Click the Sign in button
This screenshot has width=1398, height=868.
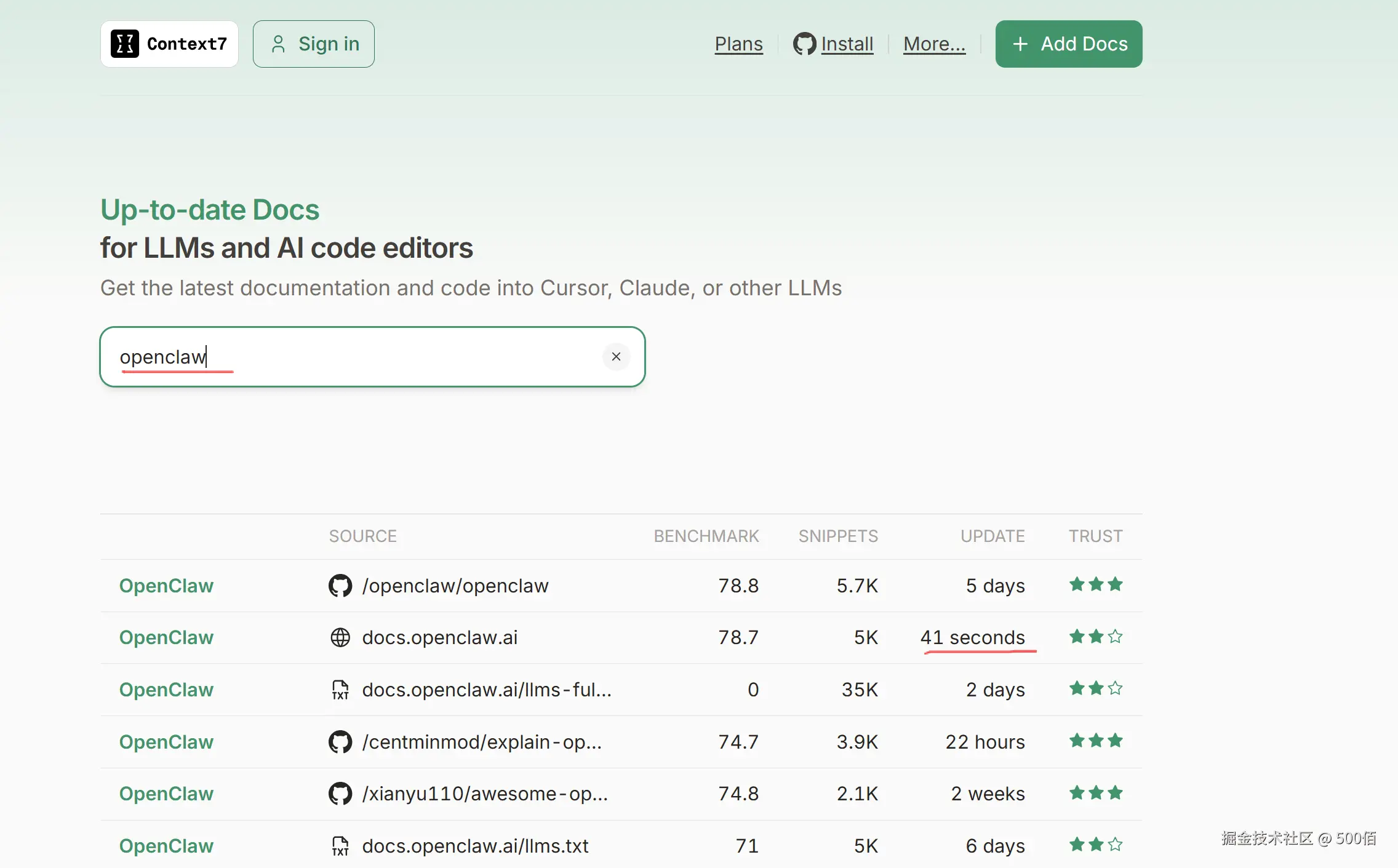pyautogui.click(x=314, y=44)
